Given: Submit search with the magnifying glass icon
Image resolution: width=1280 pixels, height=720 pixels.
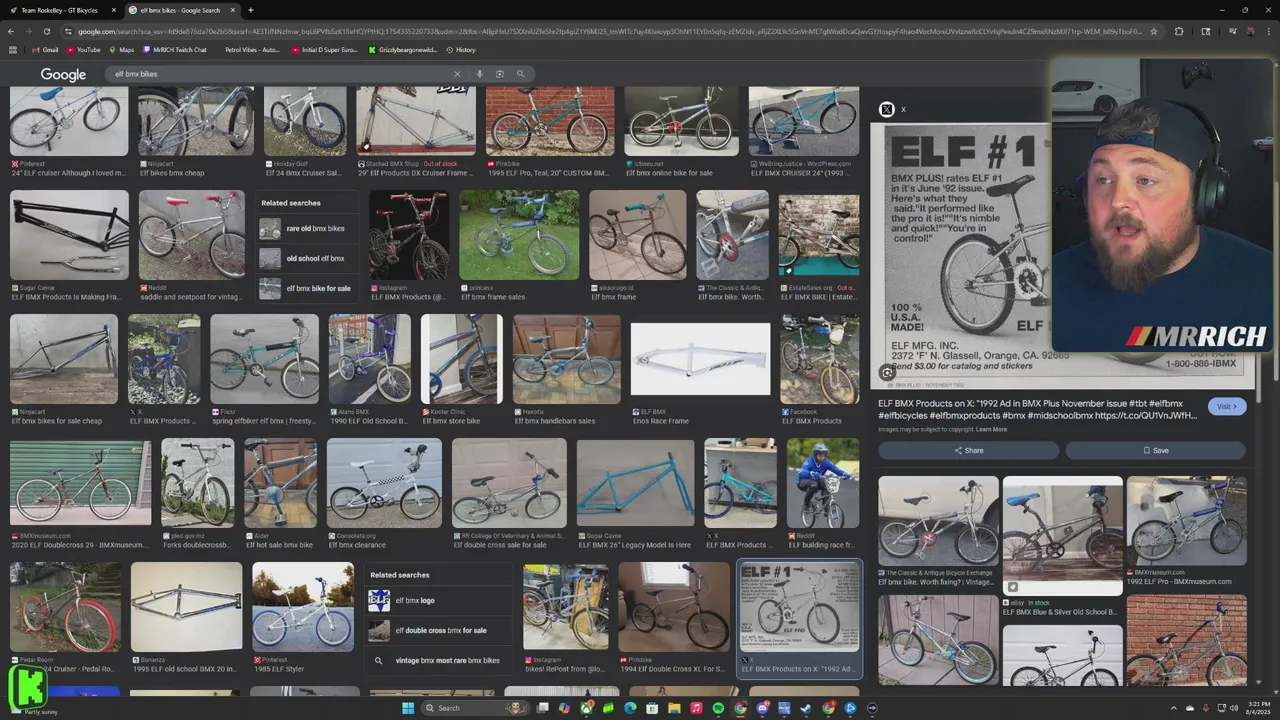Looking at the screenshot, I should (520, 74).
